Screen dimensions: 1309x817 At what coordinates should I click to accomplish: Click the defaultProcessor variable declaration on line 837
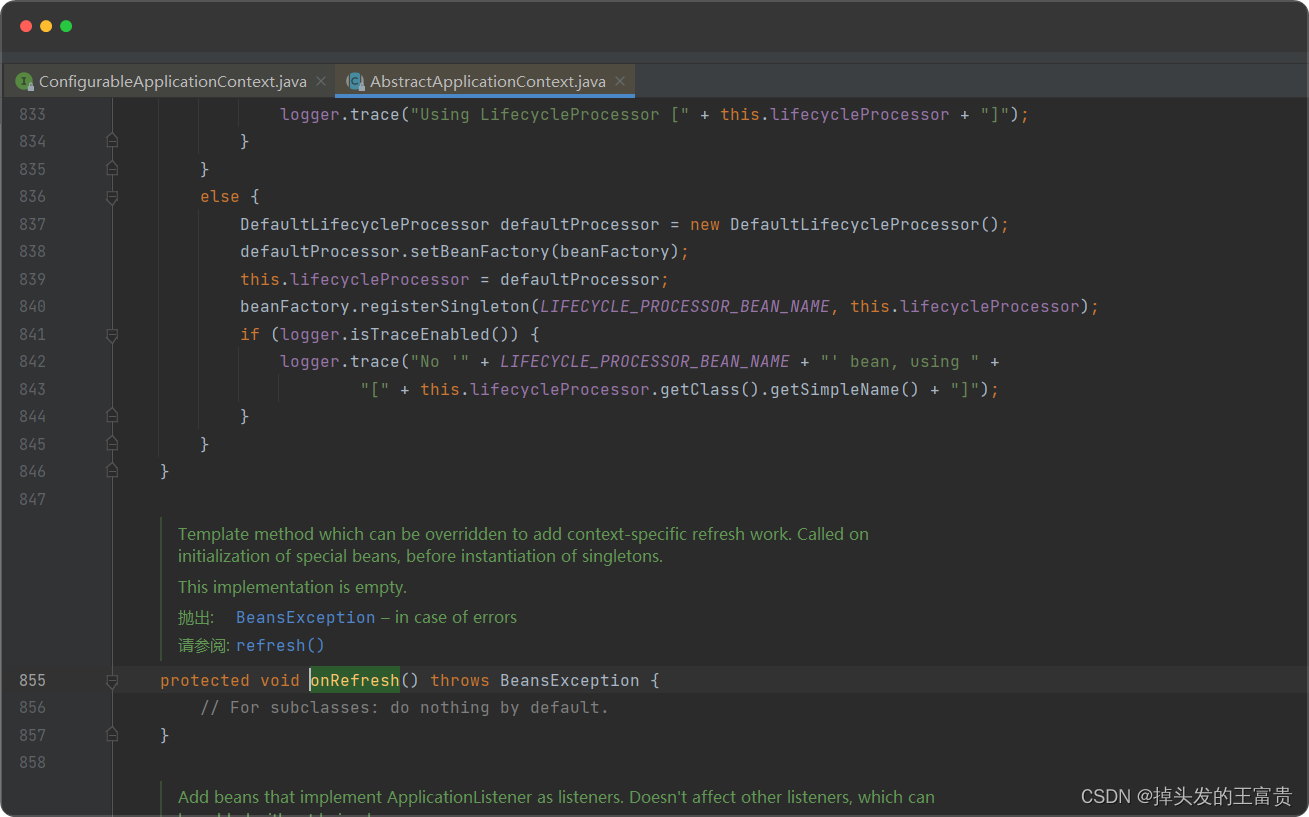pos(580,224)
